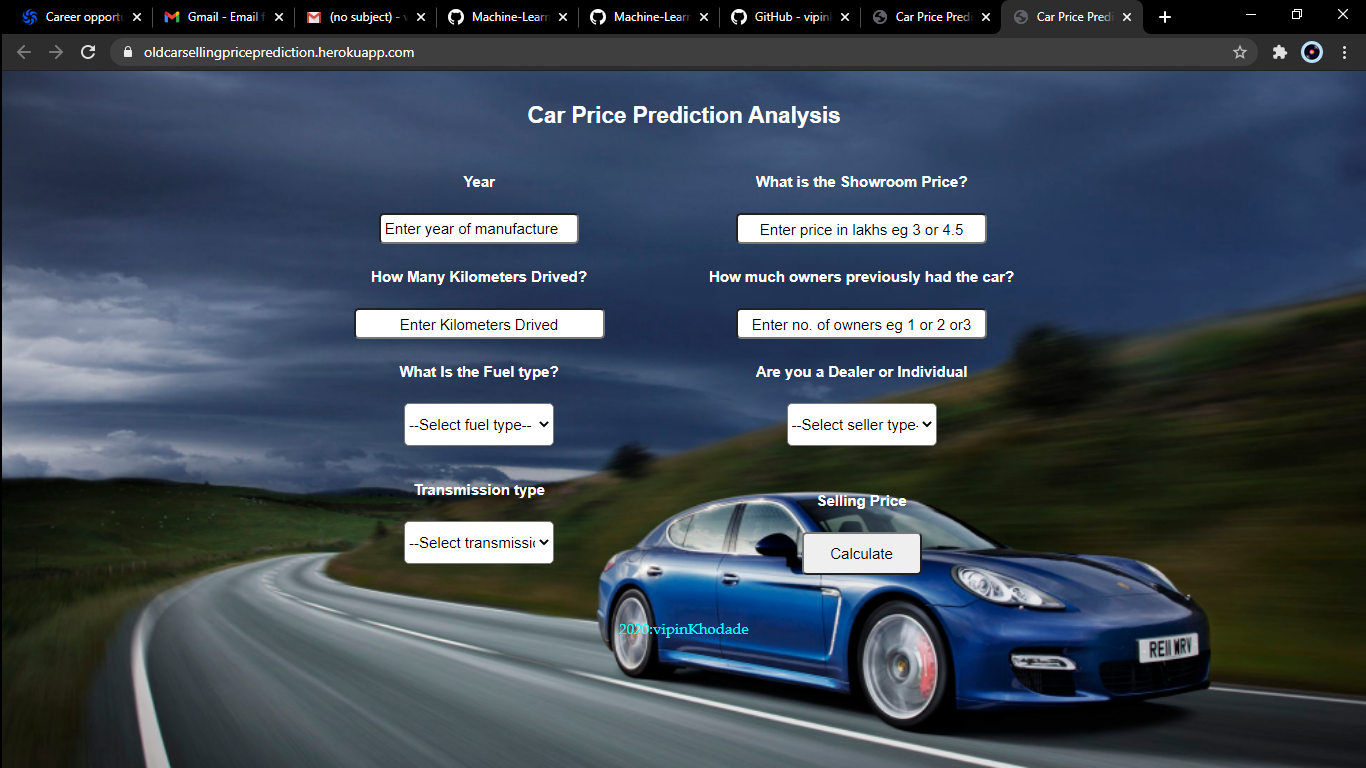The width and height of the screenshot is (1366, 768).
Task: Click the forward navigation arrow
Action: [x=57, y=52]
